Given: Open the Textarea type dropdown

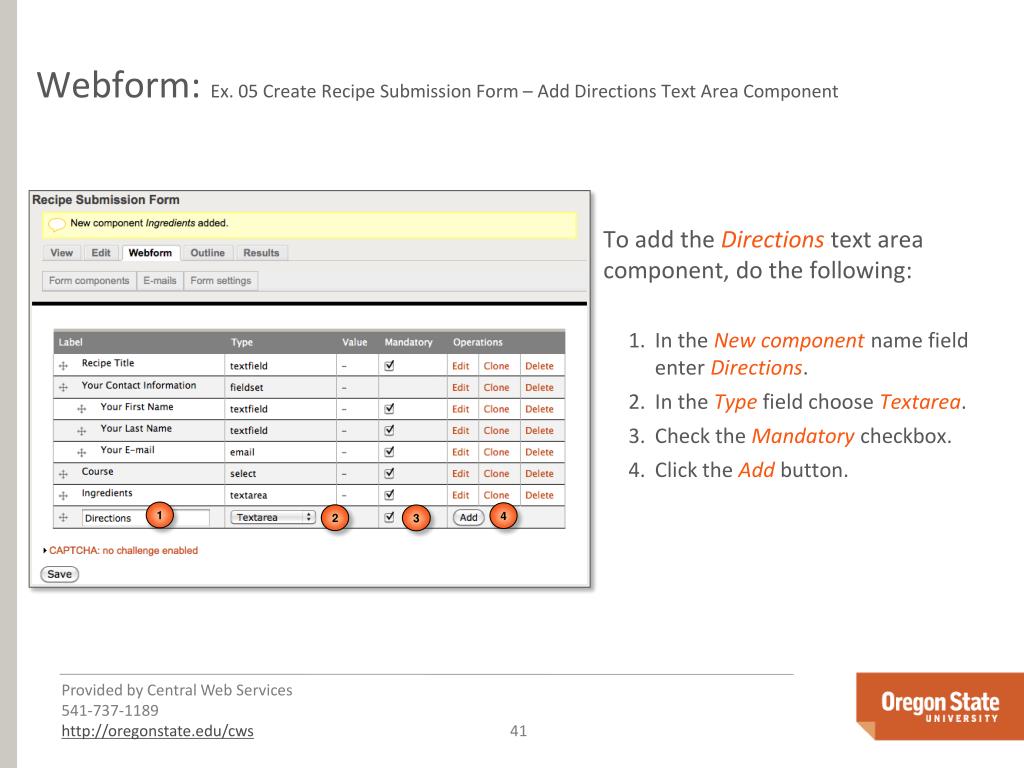Looking at the screenshot, I should coord(273,518).
